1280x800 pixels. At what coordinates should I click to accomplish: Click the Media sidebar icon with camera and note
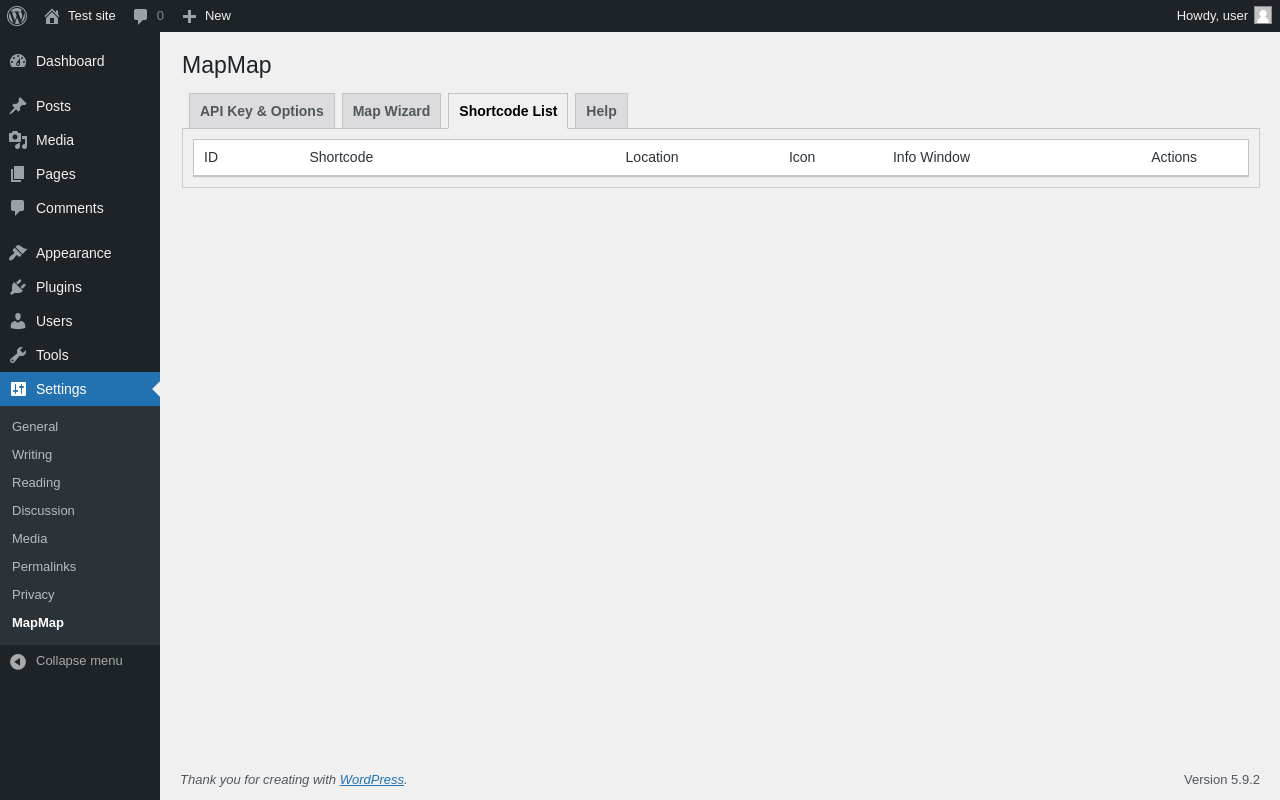click(x=18, y=140)
